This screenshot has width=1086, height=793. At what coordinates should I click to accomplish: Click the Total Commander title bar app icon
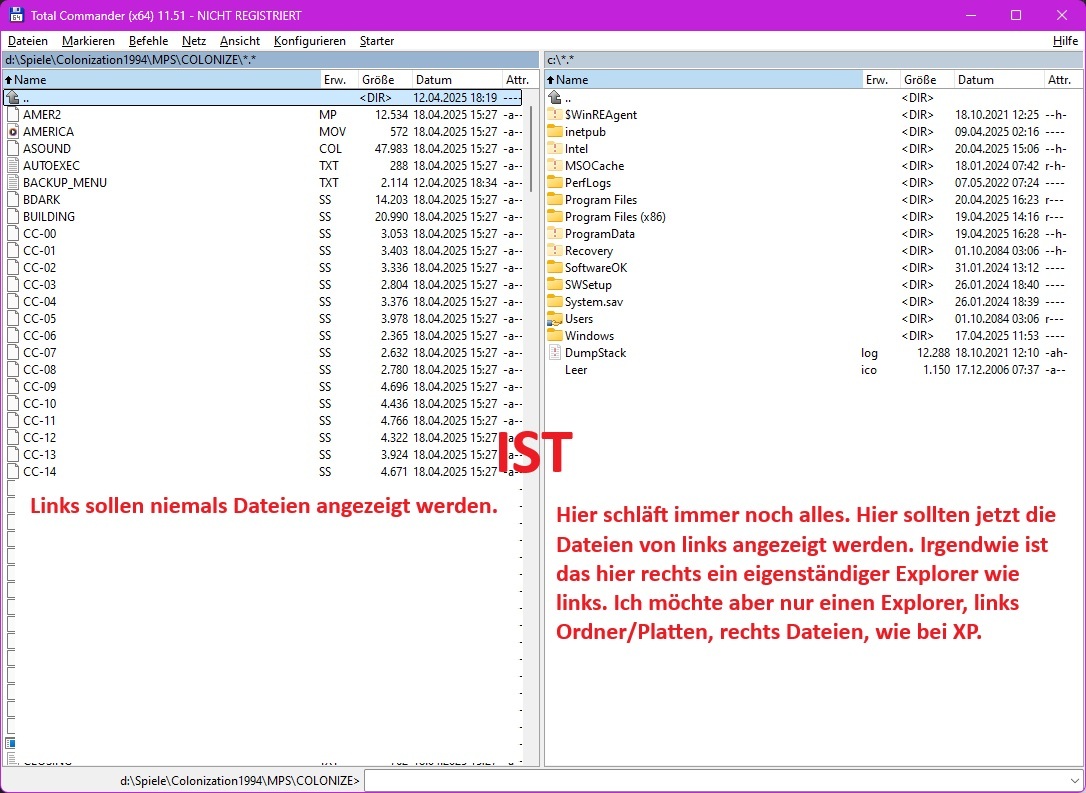tap(15, 15)
